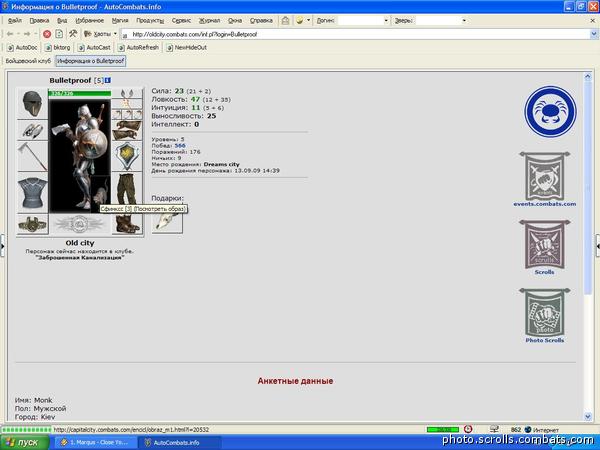Click the NewHideOut toolbar button

pyautogui.click(x=186, y=47)
